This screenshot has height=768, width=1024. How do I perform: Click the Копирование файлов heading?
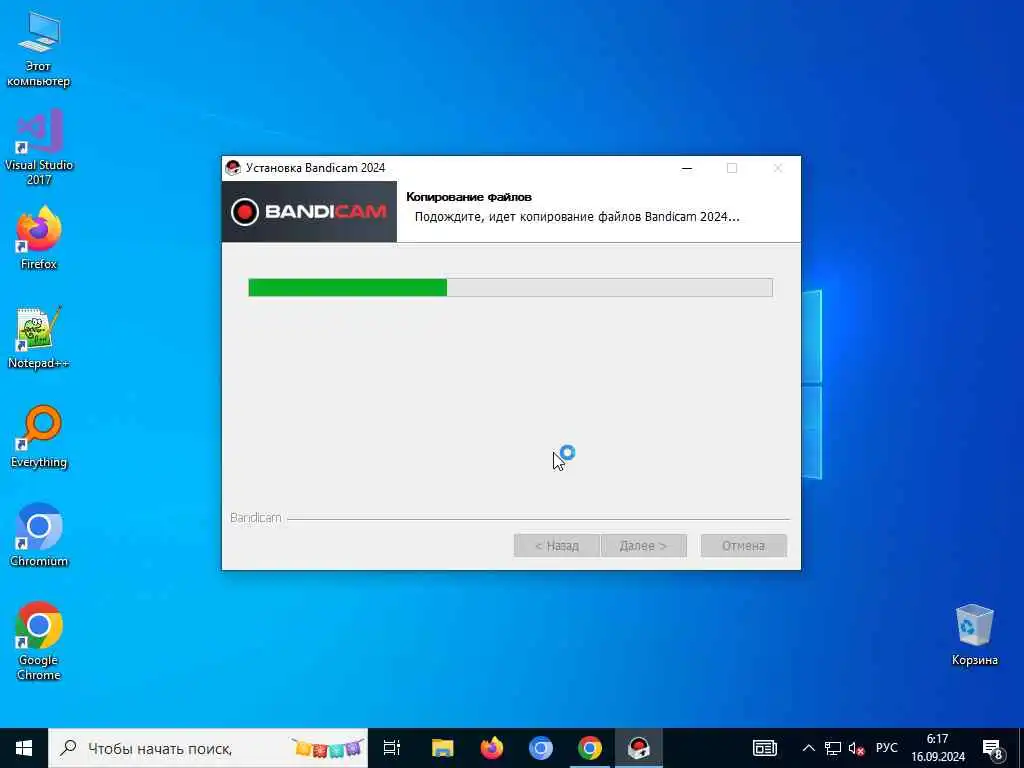(x=469, y=197)
